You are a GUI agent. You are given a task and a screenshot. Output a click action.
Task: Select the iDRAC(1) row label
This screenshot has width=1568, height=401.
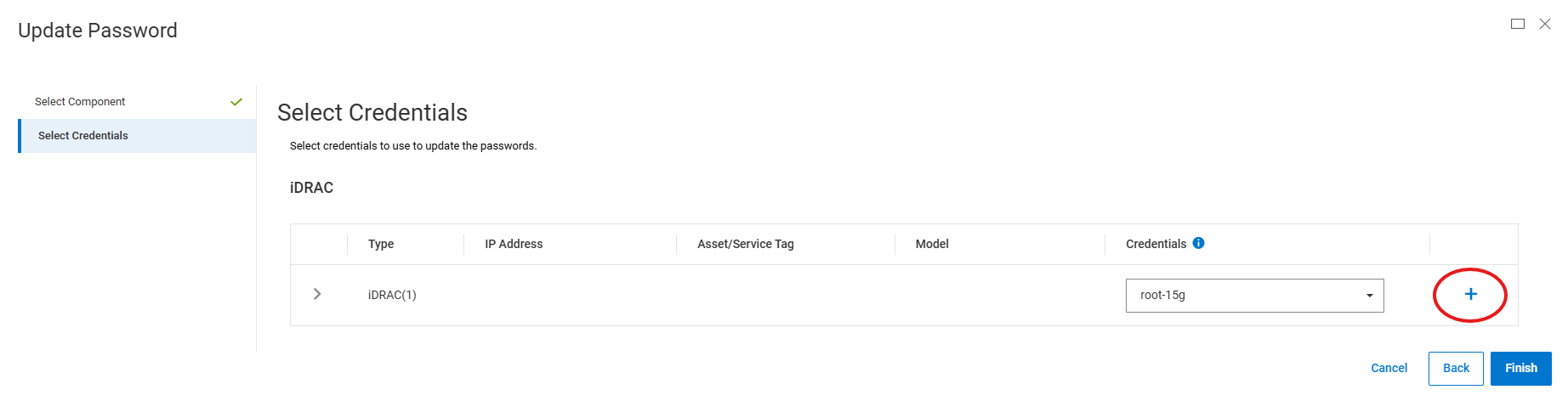392,295
